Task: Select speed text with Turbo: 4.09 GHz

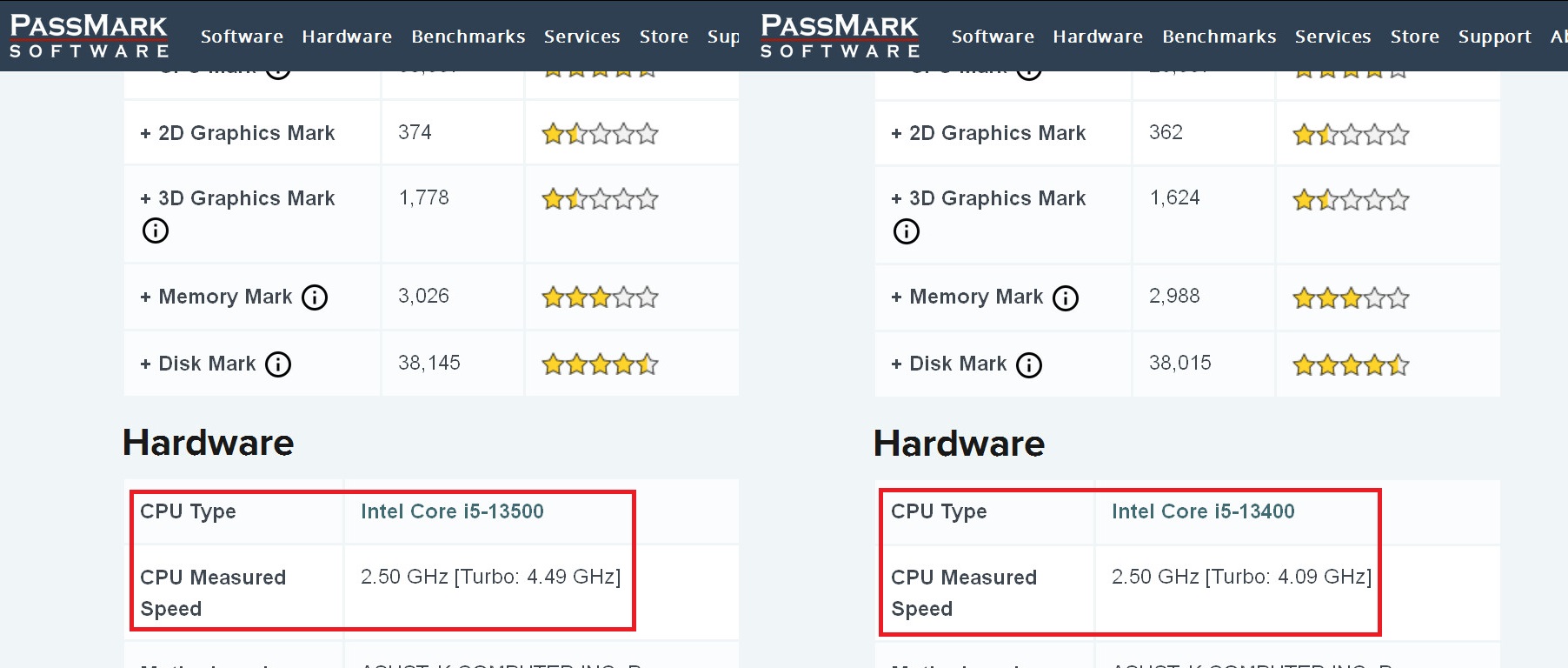Action: [1242, 577]
